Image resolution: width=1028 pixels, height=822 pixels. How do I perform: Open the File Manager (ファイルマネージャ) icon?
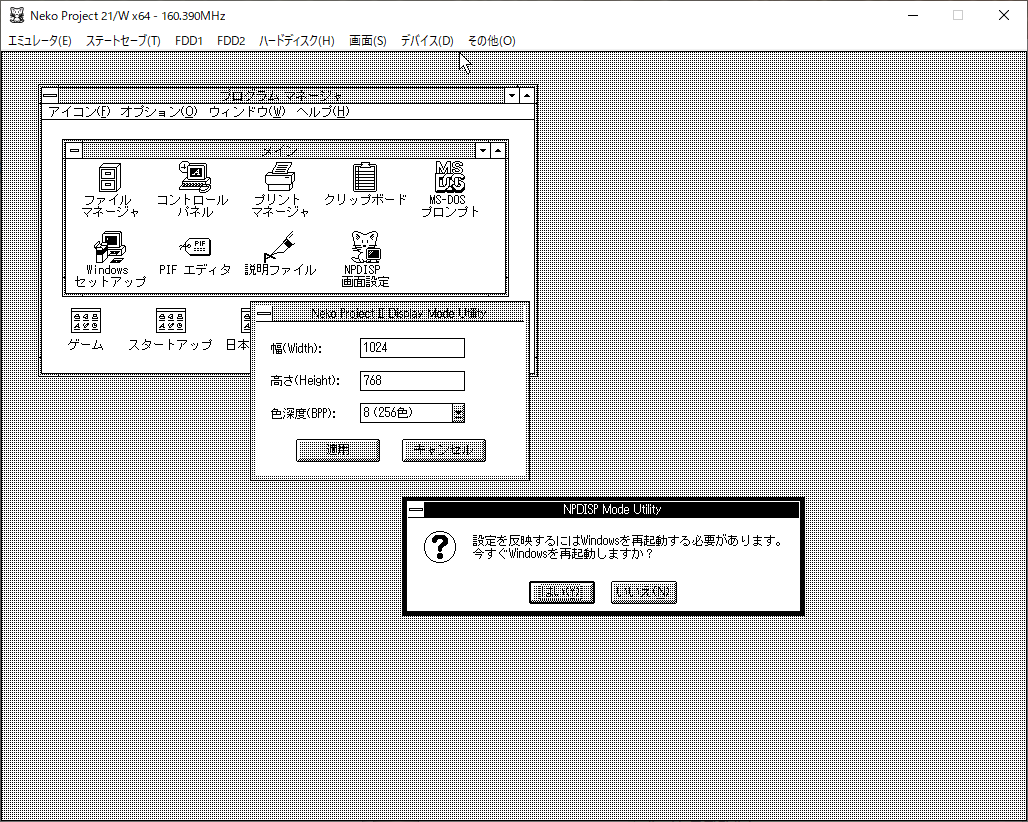pos(109,178)
